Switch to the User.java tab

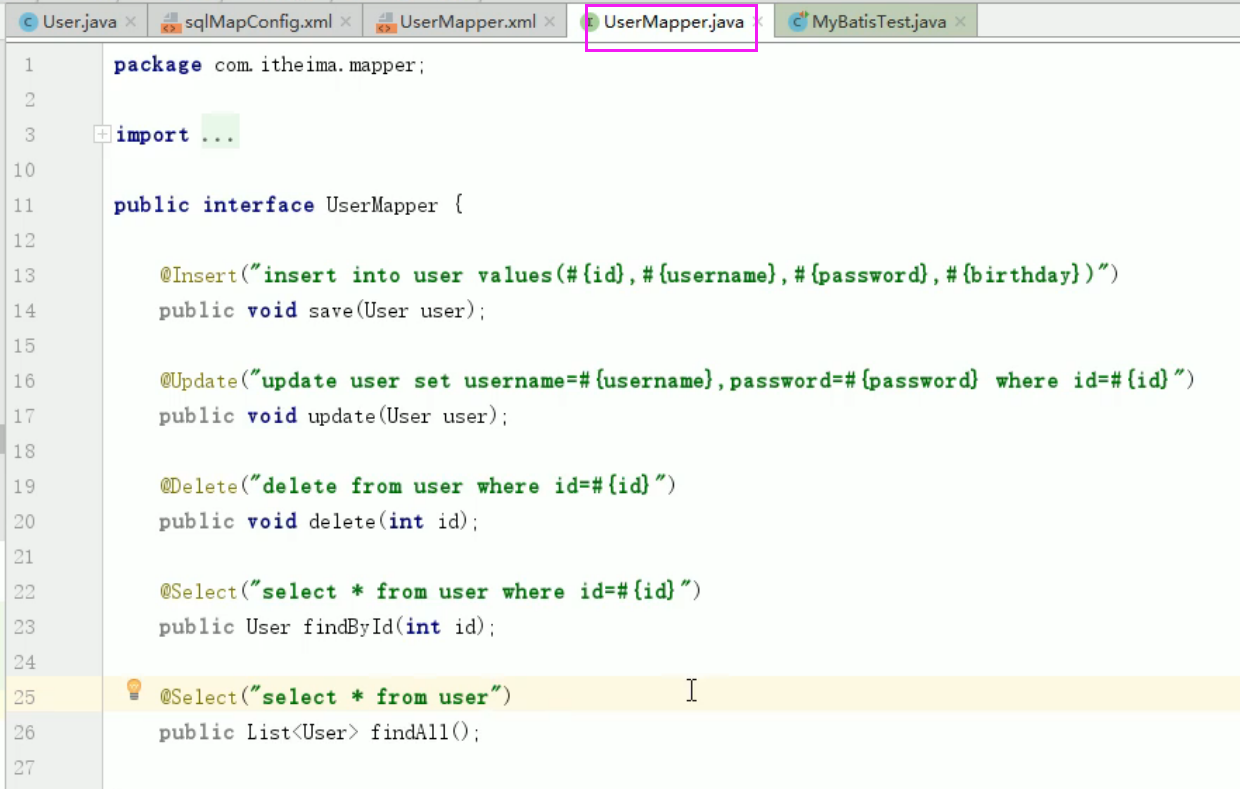coord(79,21)
